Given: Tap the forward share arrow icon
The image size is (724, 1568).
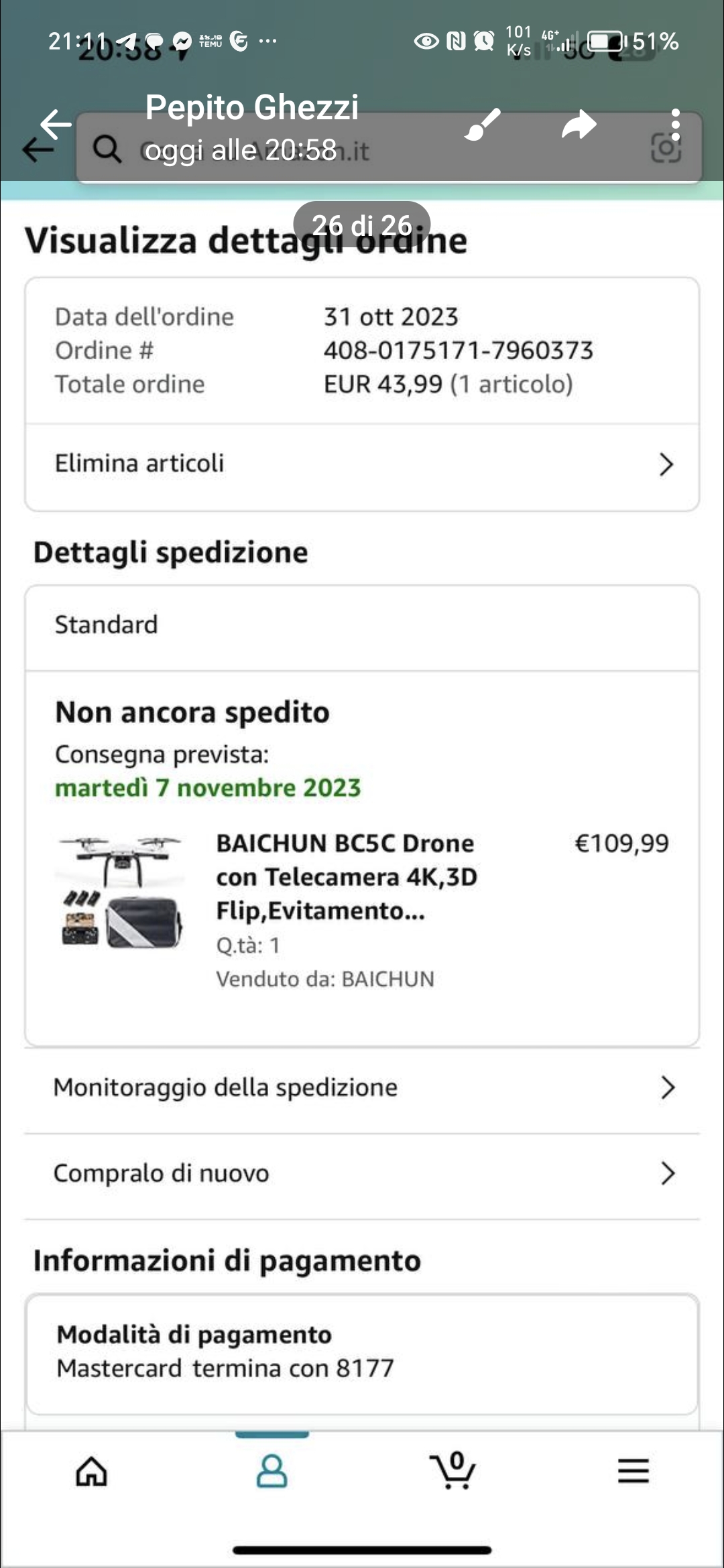Looking at the screenshot, I should pyautogui.click(x=579, y=125).
